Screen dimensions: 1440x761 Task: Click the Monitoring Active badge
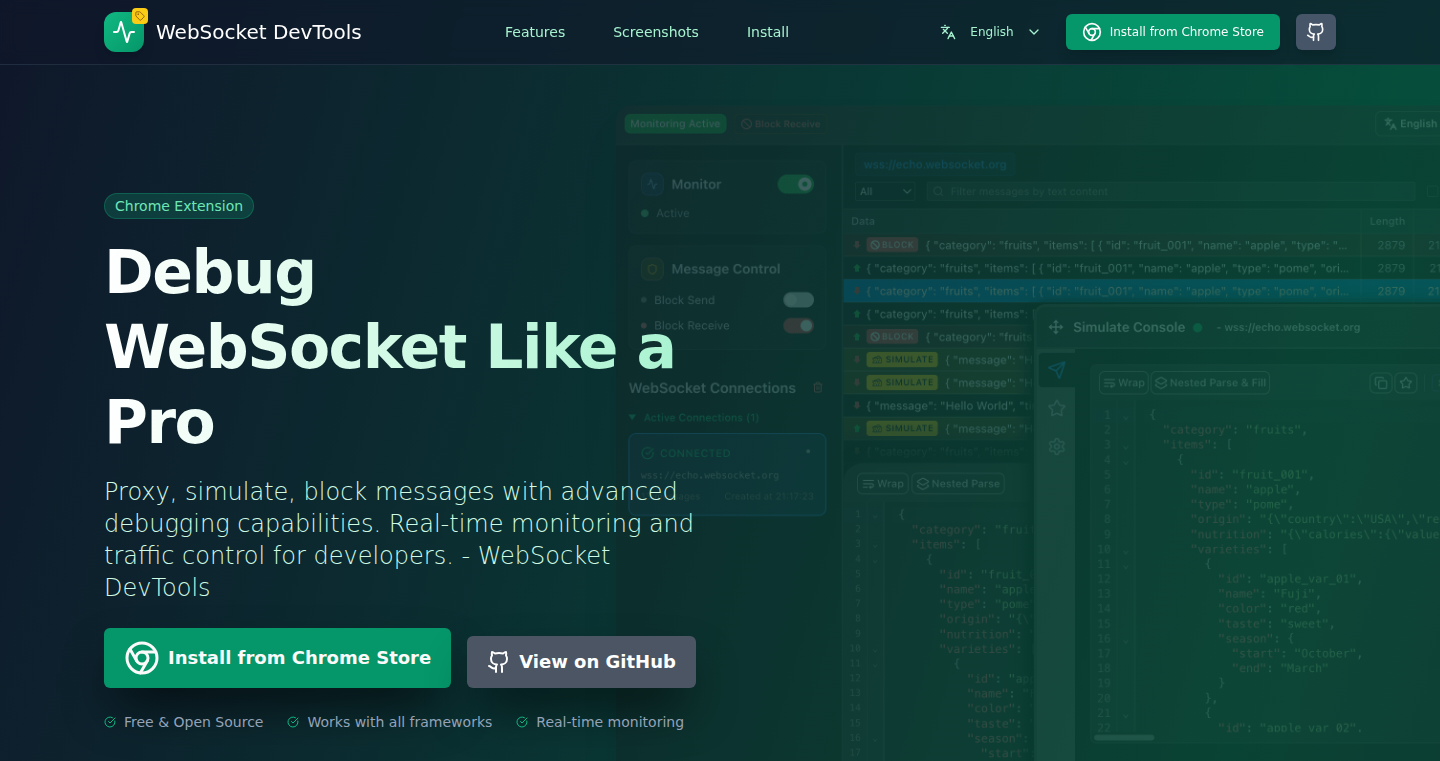[x=675, y=124]
